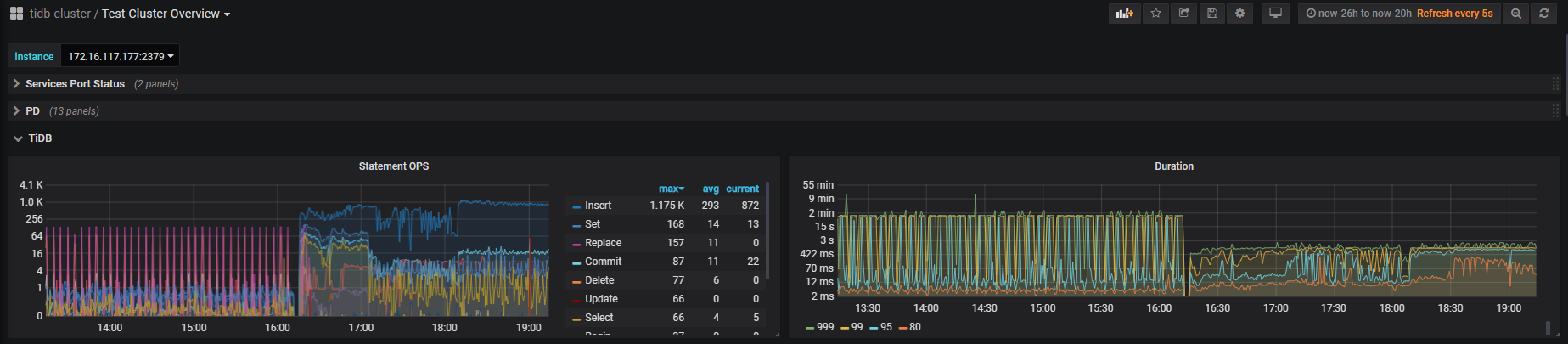Collapse the TiDB row
Image resolution: width=1568 pixels, height=344 pixels.
(x=40, y=138)
